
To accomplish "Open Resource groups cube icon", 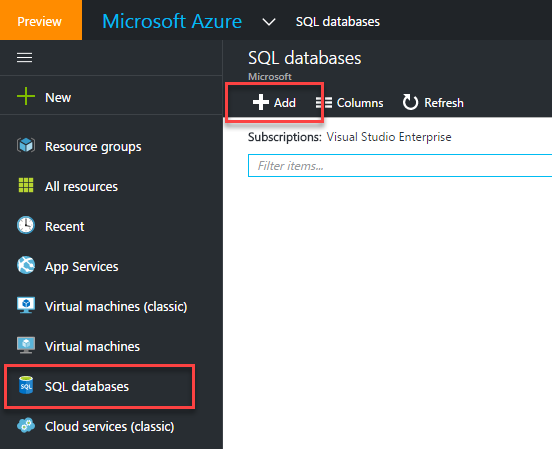I will [26, 146].
